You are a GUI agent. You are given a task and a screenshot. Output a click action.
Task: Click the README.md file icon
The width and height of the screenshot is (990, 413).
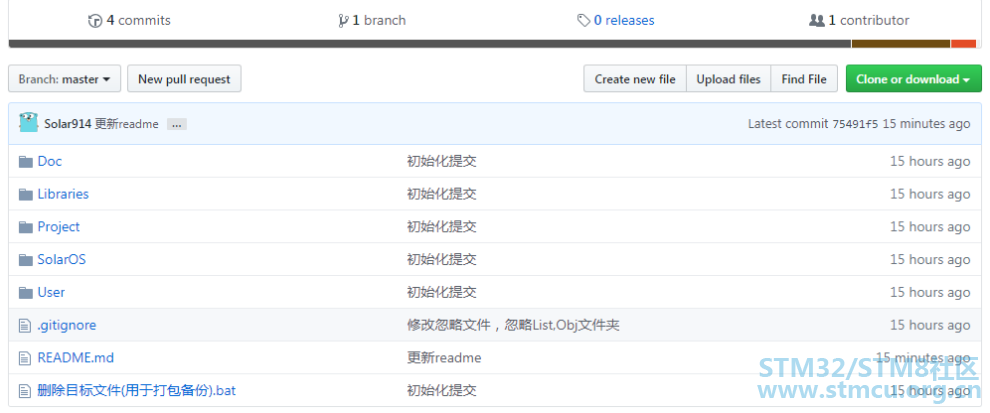coord(25,359)
